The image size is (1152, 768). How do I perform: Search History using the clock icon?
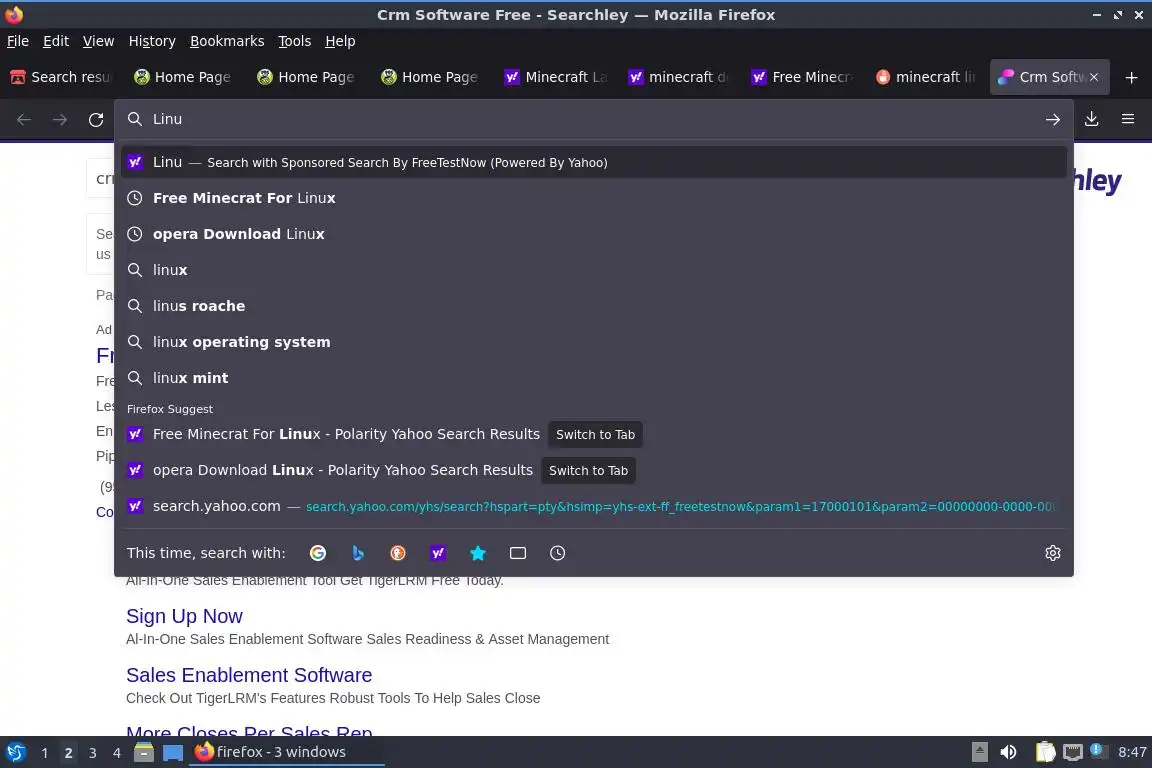tap(558, 553)
